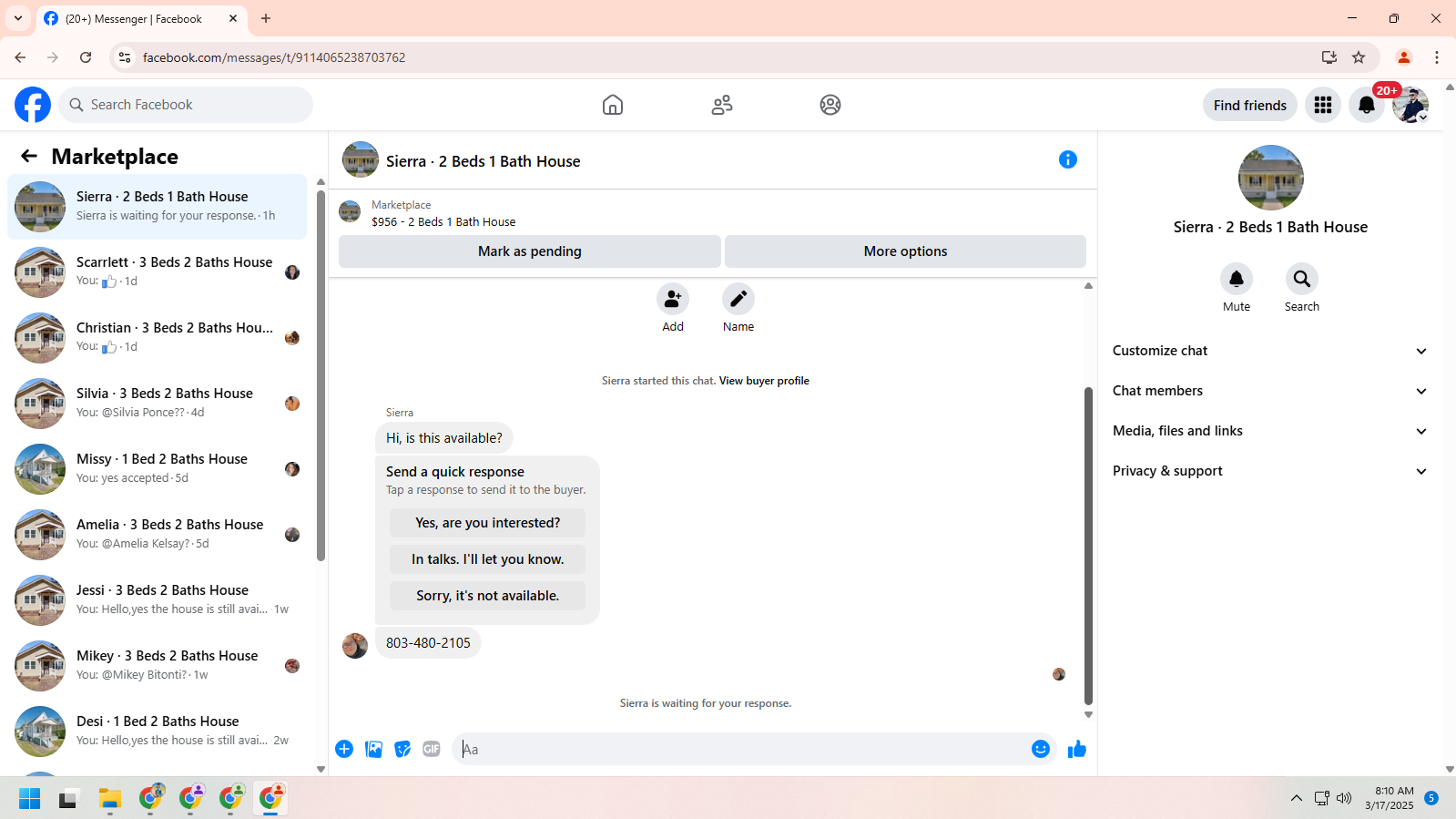Open the Facebook logo home link
Screen dimensions: 1456x819
(x=33, y=105)
